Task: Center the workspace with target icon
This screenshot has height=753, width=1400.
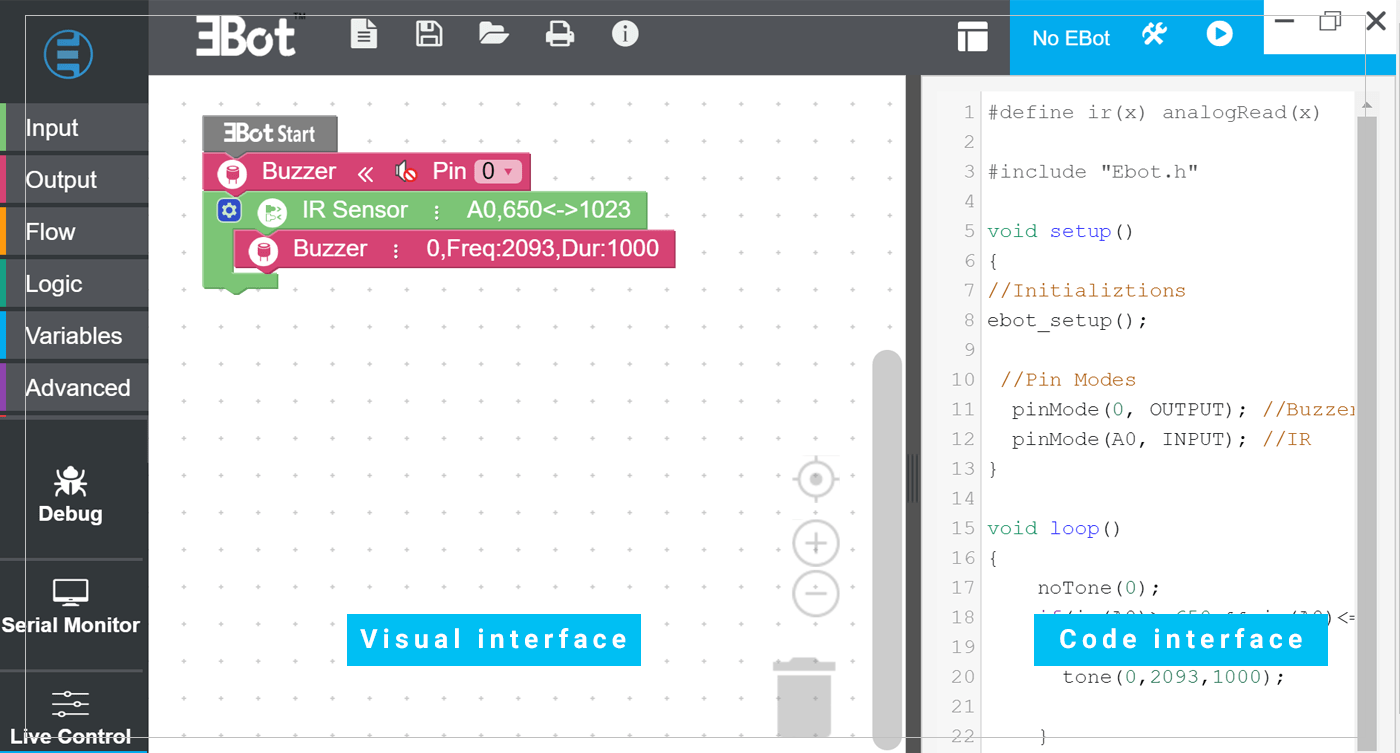Action: coord(816,480)
